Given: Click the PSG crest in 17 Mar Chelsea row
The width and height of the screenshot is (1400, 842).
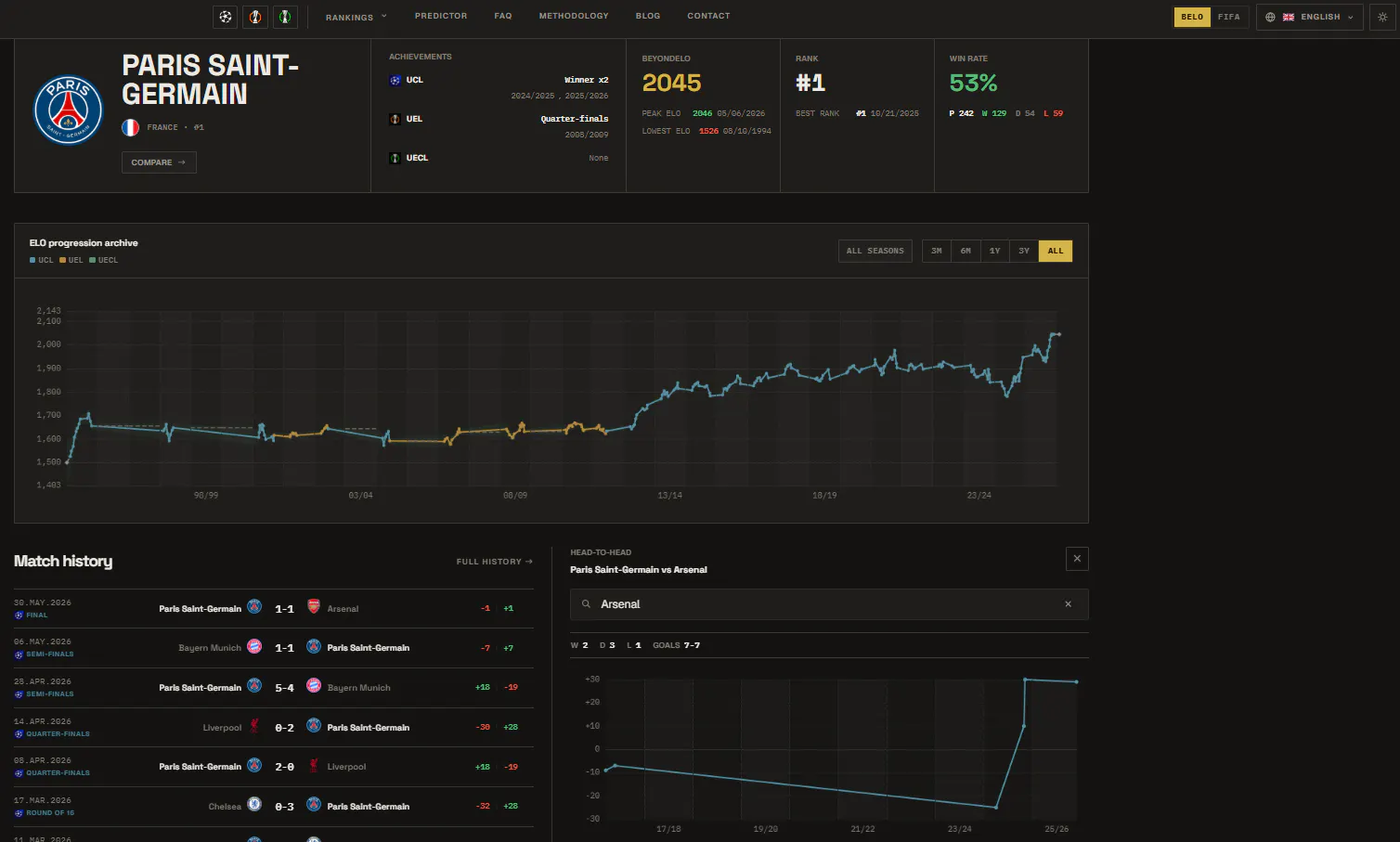Looking at the screenshot, I should point(314,805).
